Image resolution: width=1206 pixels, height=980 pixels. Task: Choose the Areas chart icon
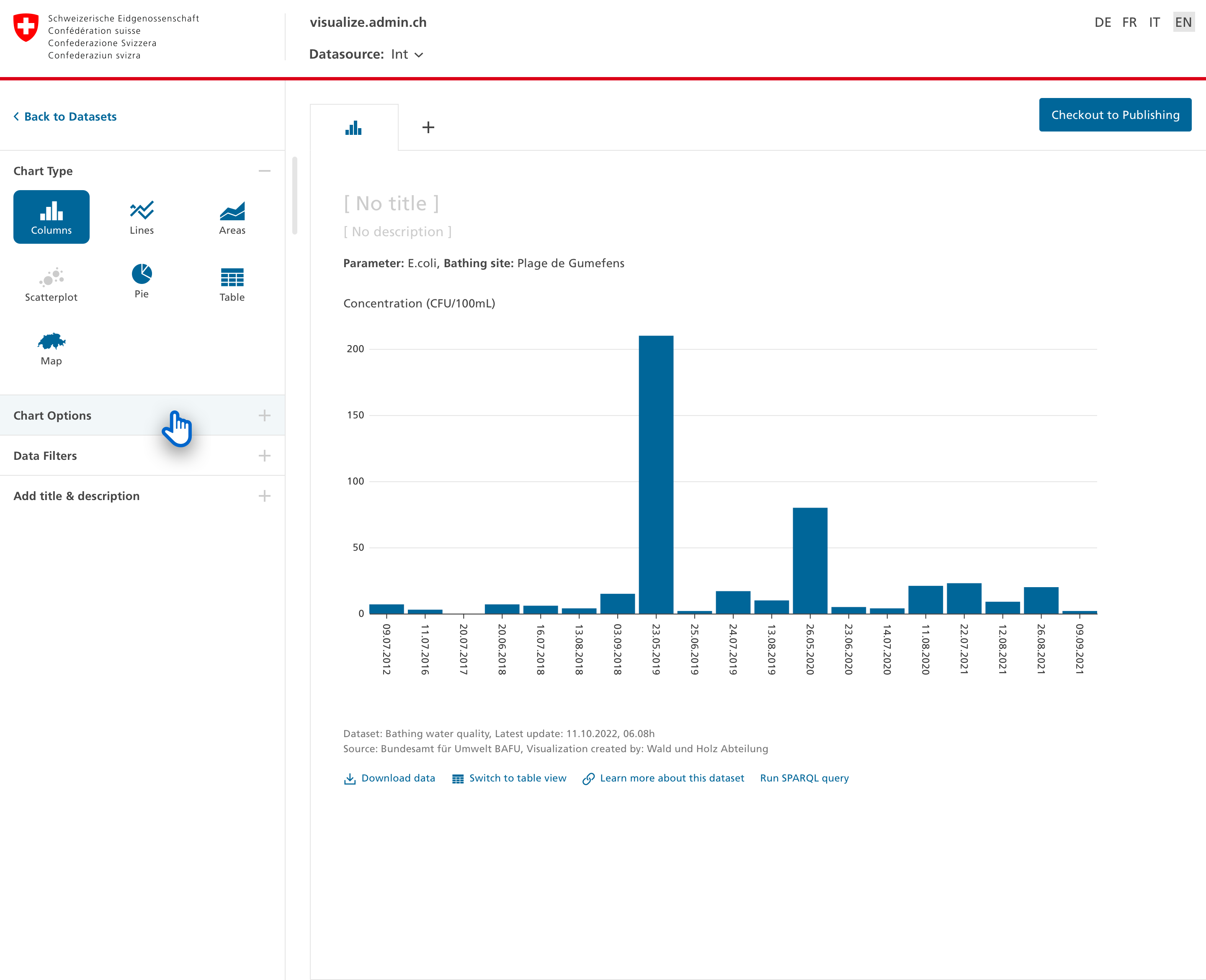pos(232,217)
